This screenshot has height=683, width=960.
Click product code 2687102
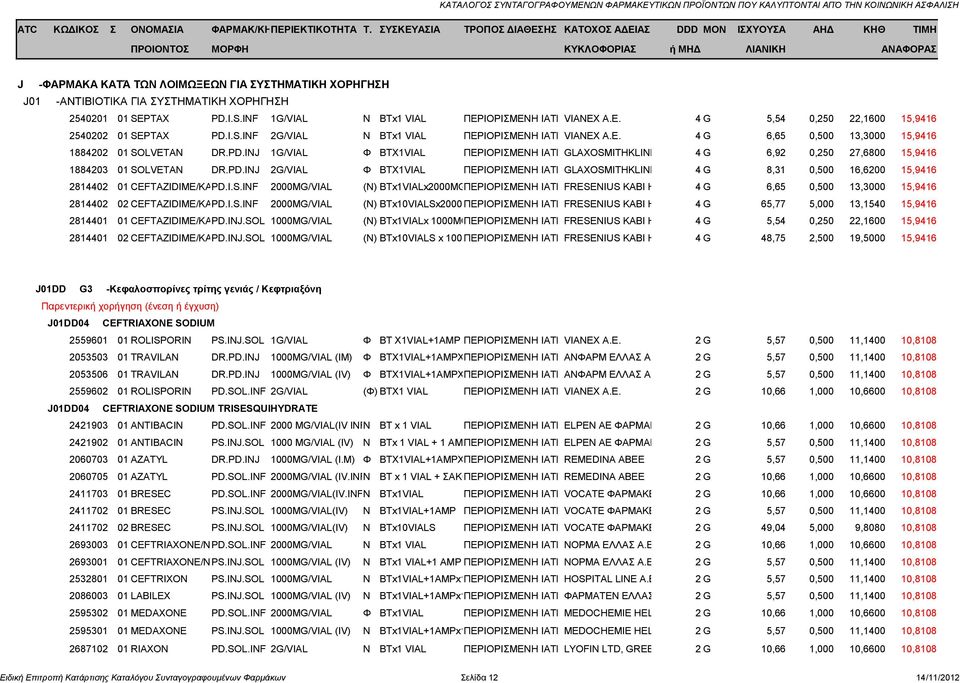(x=88, y=649)
